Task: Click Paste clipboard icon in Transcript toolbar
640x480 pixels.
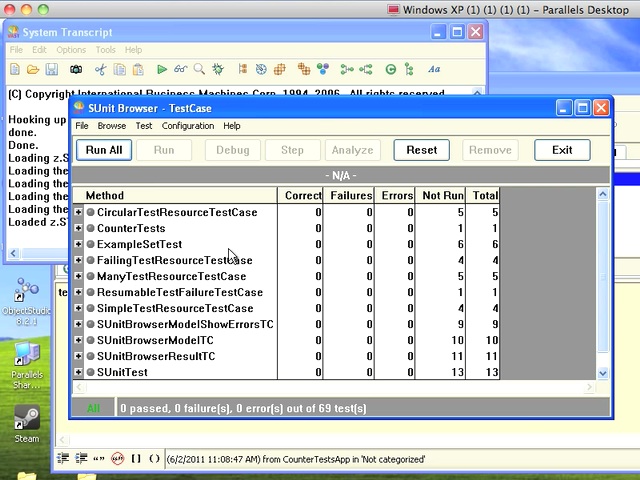Action: pyautogui.click(x=138, y=69)
